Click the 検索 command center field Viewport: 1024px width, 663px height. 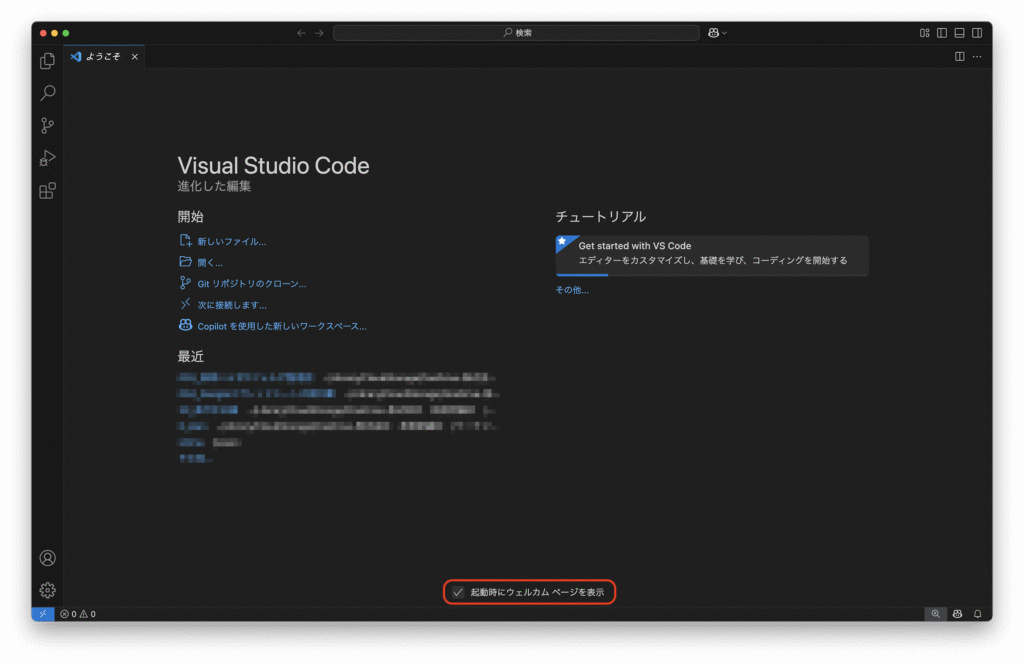(x=516, y=33)
